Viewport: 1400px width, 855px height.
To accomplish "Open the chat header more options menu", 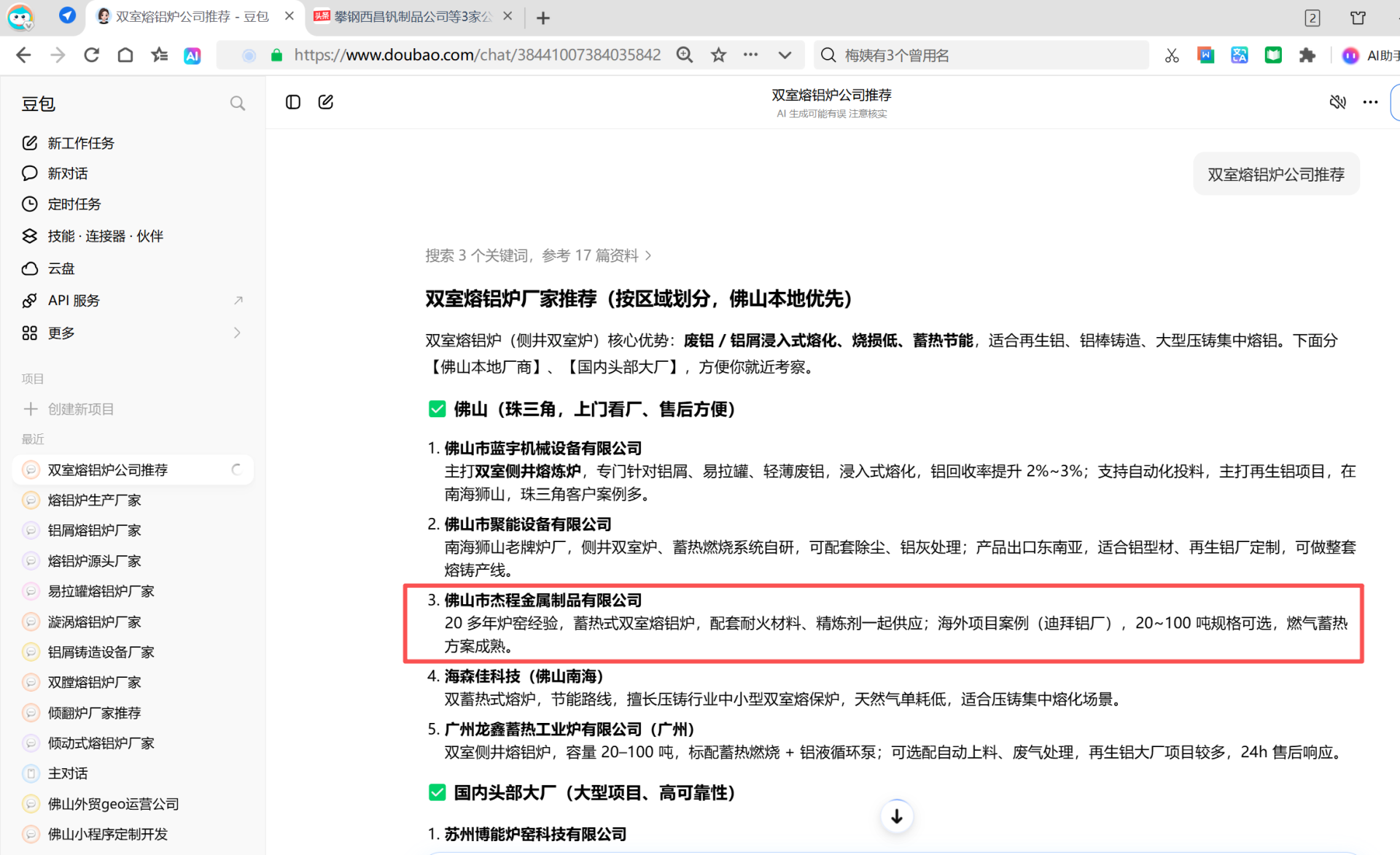I will [x=1371, y=102].
